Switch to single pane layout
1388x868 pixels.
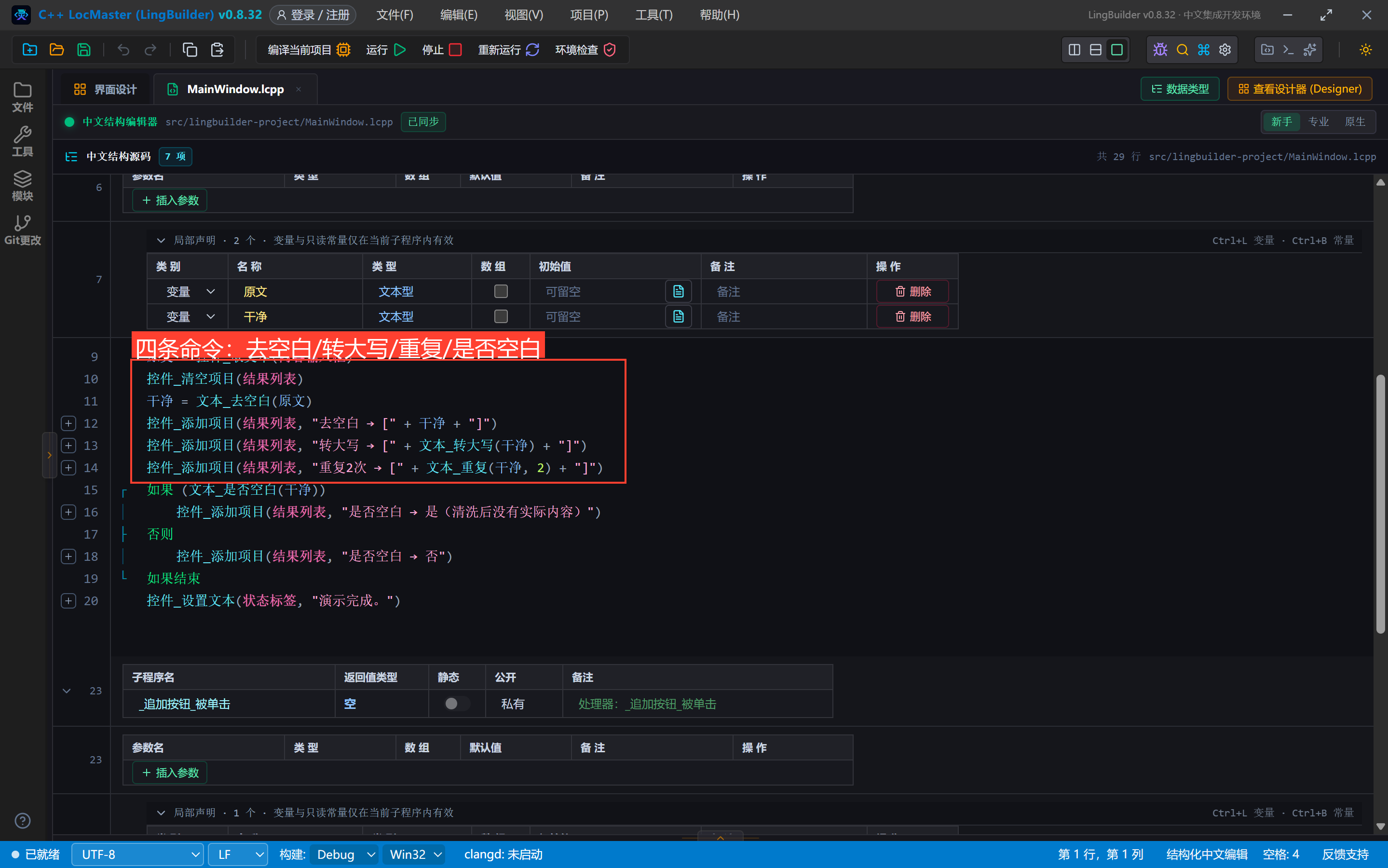click(x=1116, y=50)
